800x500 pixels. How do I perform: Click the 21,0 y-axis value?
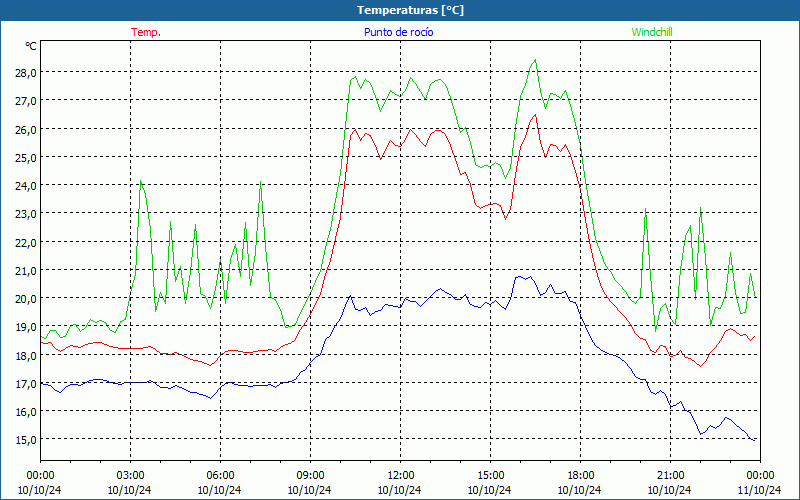26,270
